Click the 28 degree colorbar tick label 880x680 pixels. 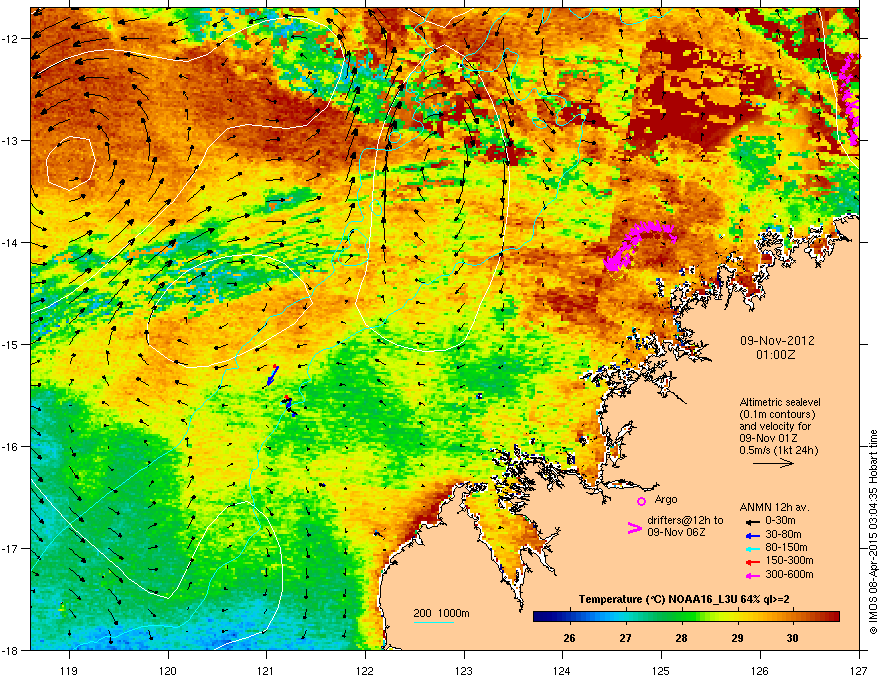(681, 638)
